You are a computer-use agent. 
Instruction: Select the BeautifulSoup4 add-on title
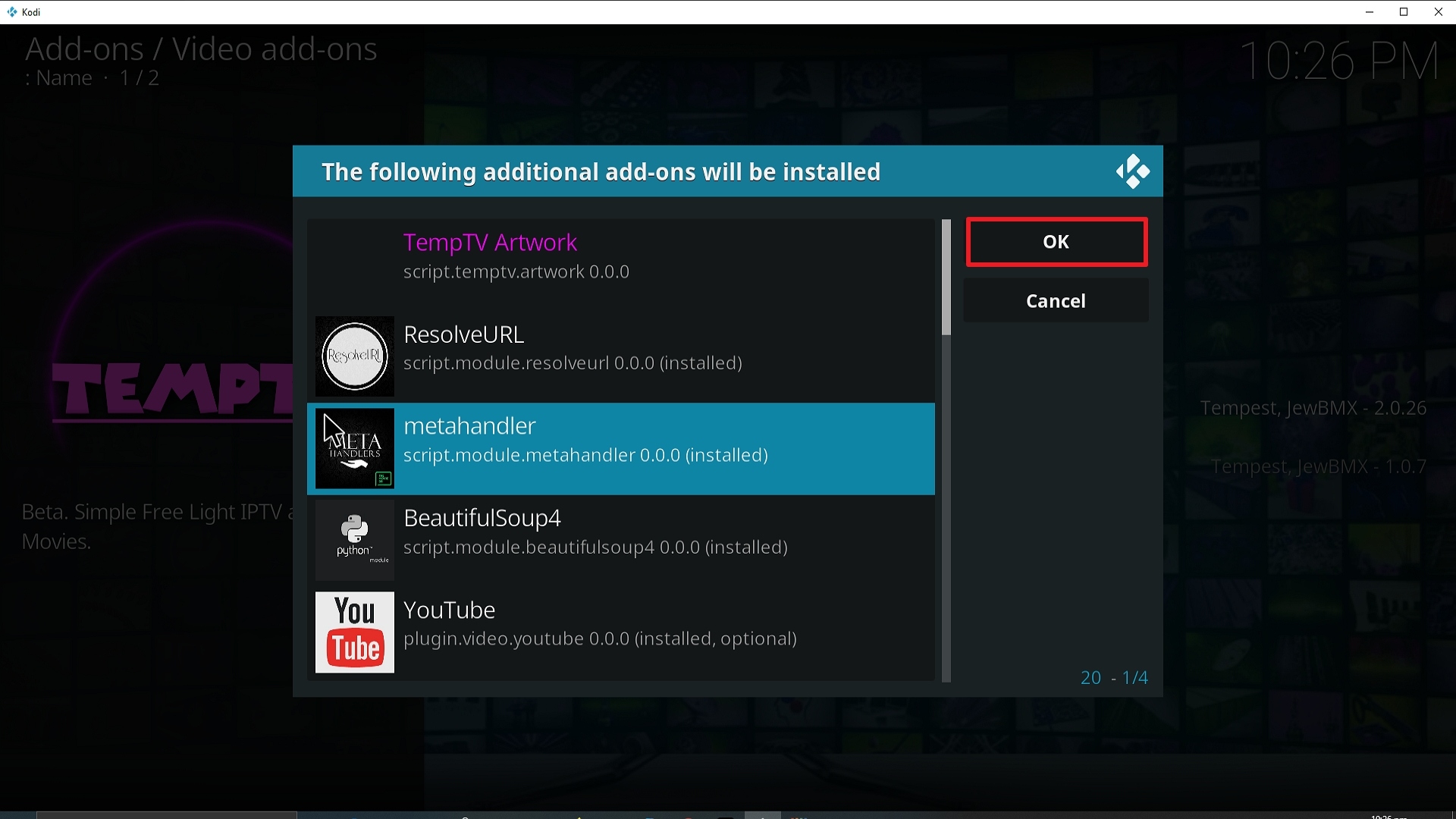(482, 518)
